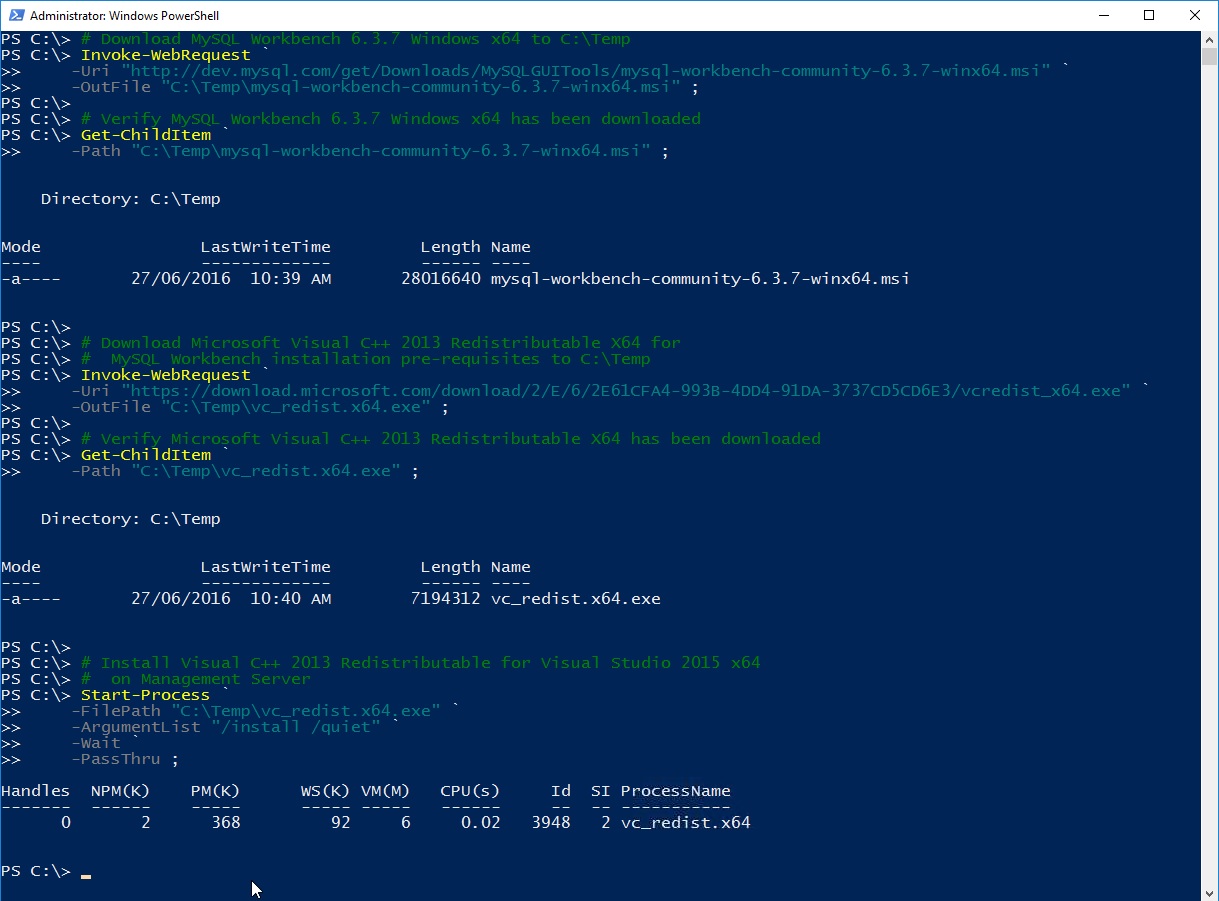The height and width of the screenshot is (901, 1219).
Task: Click the -Wait parameter
Action: pos(96,743)
